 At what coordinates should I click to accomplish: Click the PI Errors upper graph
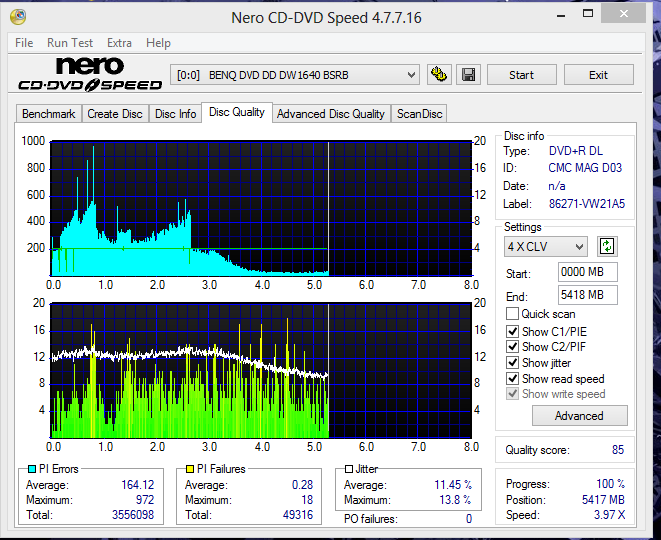[x=261, y=208]
